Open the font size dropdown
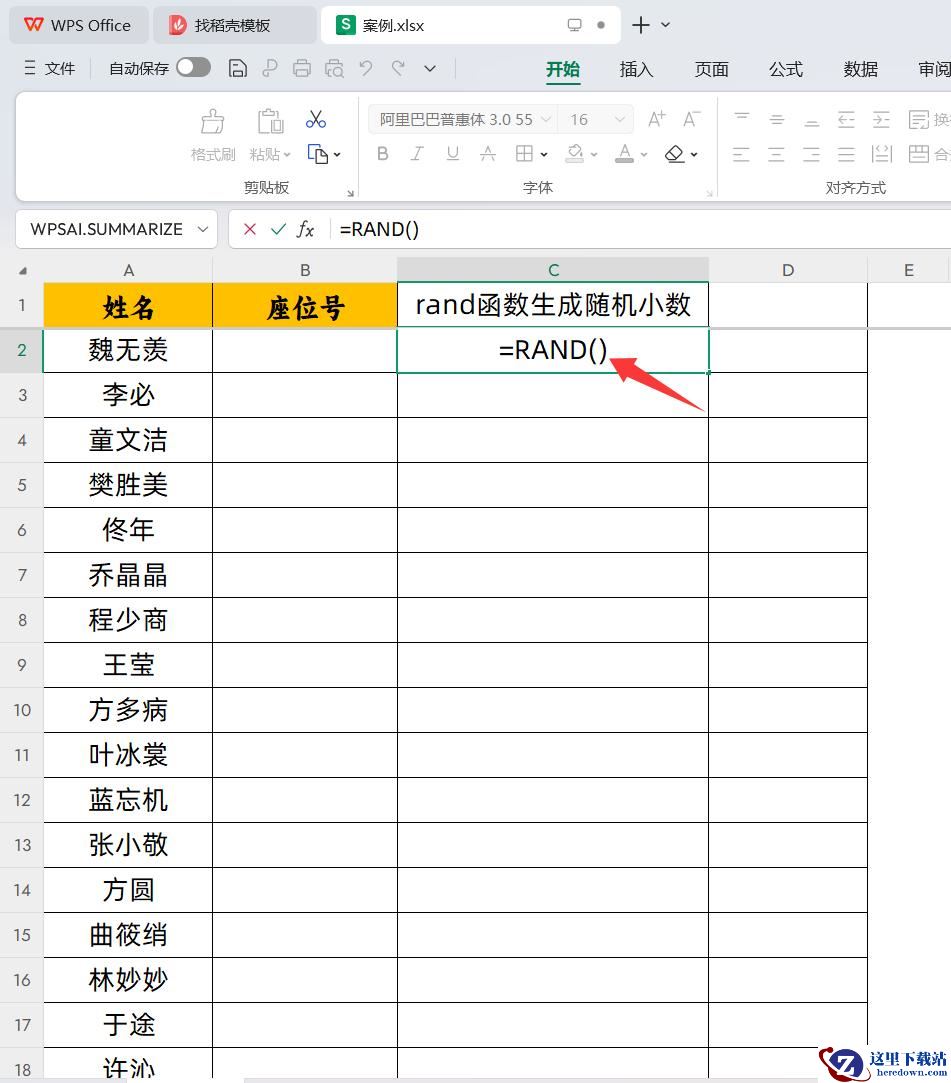The image size is (951, 1083). pyautogui.click(x=620, y=120)
